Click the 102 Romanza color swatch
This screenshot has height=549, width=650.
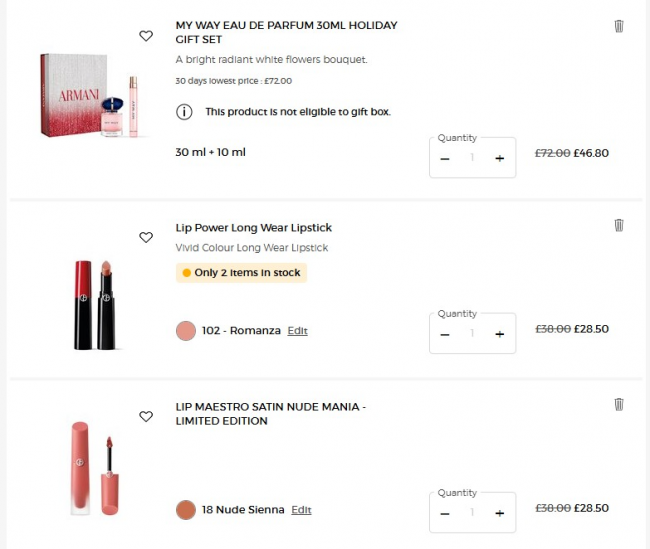[185, 331]
